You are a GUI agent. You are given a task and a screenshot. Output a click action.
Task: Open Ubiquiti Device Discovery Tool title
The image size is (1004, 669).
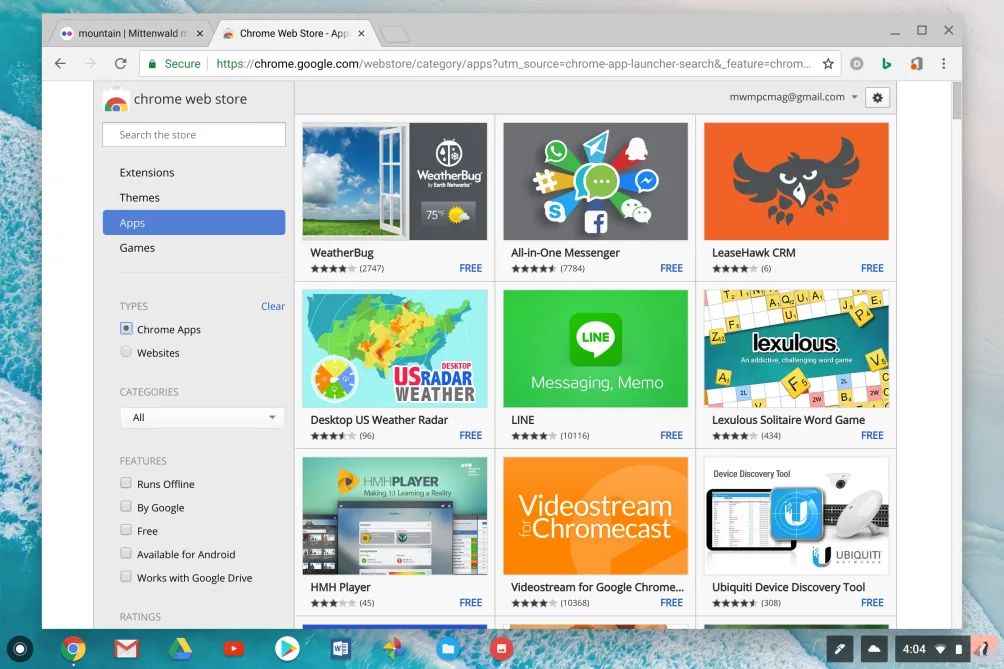(x=788, y=587)
